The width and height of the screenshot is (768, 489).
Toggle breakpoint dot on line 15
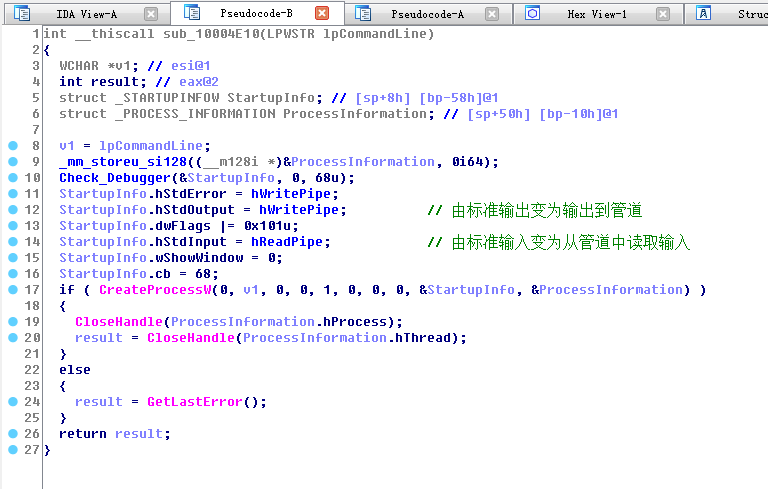13,258
